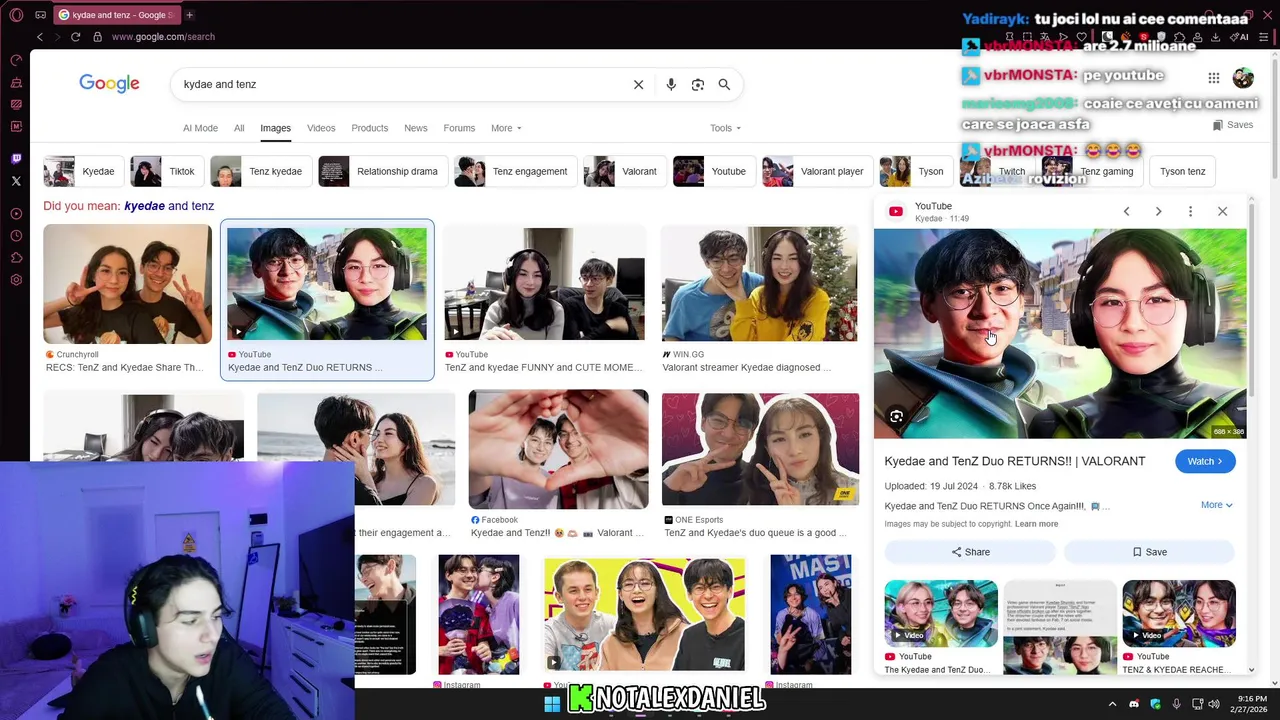The width and height of the screenshot is (1280, 720).
Task: Expand the More search filters dropdown
Action: [506, 128]
